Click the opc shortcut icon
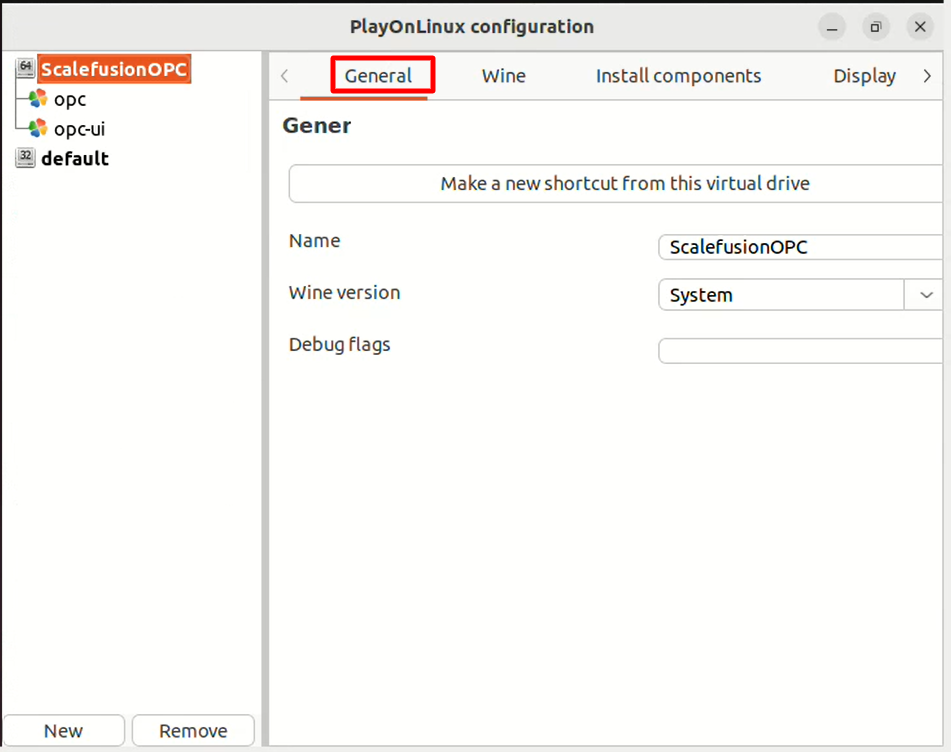Image resolution: width=951 pixels, height=752 pixels. (x=38, y=98)
